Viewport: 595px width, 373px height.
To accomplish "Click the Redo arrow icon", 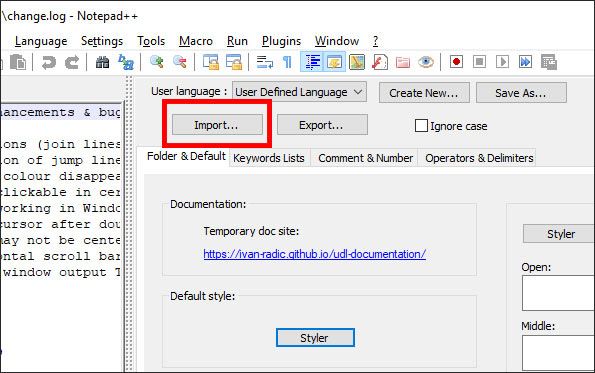I will click(x=72, y=62).
